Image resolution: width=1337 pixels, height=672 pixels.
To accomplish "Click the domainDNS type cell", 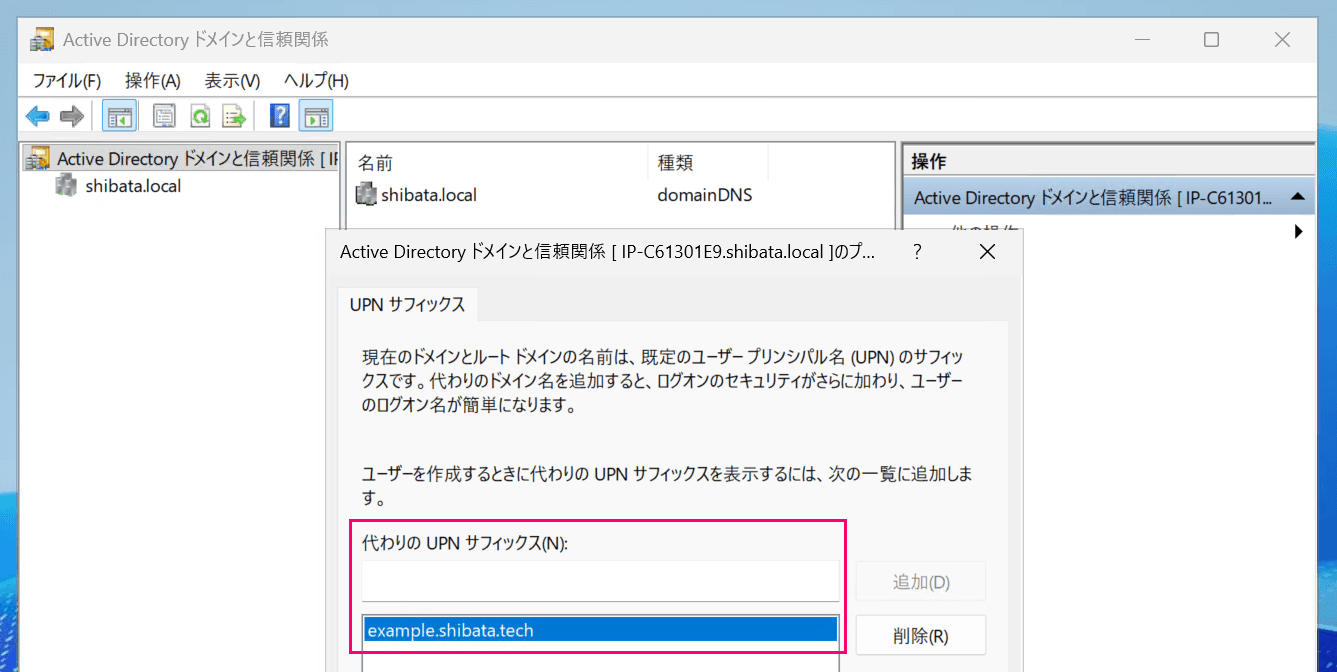I will tap(704, 195).
